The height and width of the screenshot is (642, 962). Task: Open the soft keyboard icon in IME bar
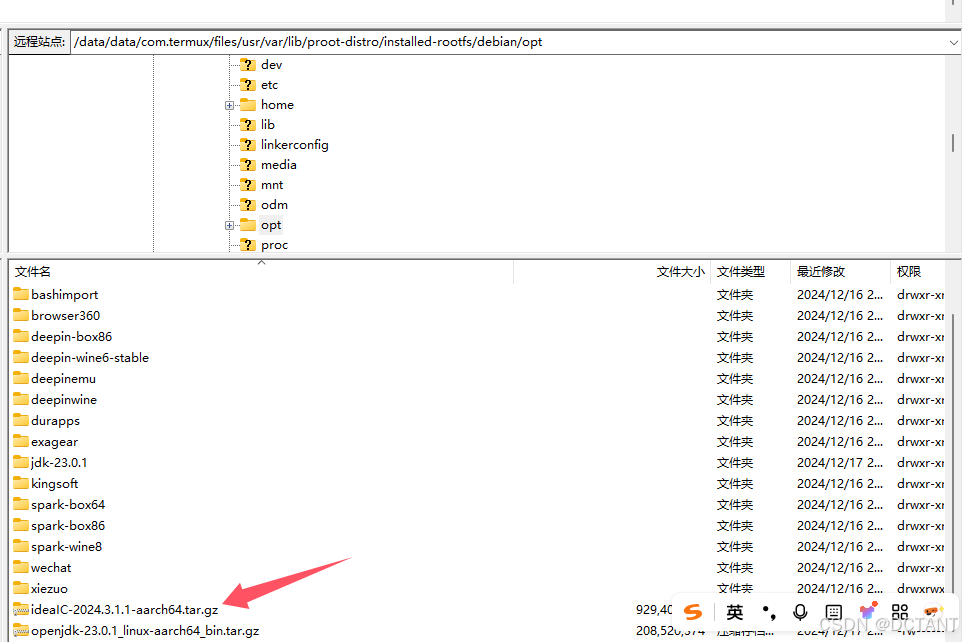coord(833,613)
